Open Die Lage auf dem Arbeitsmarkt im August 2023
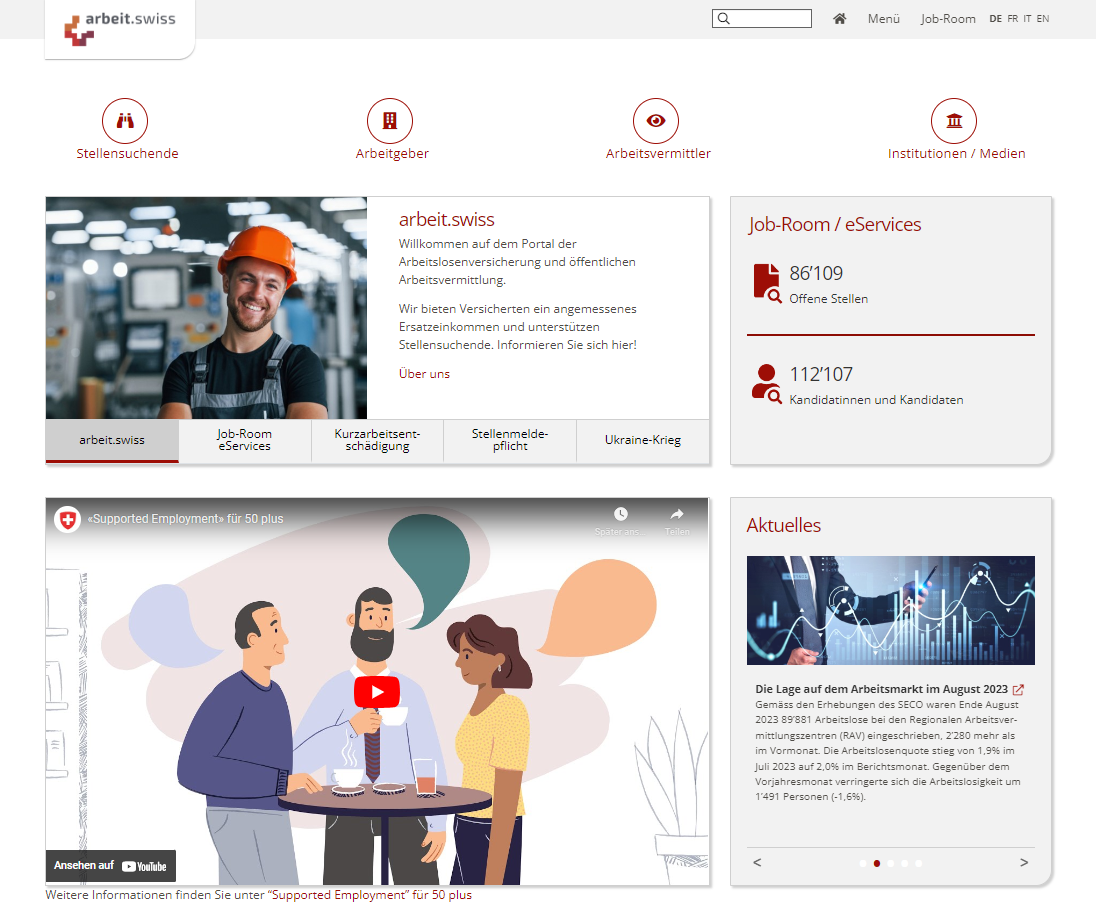 [881, 690]
